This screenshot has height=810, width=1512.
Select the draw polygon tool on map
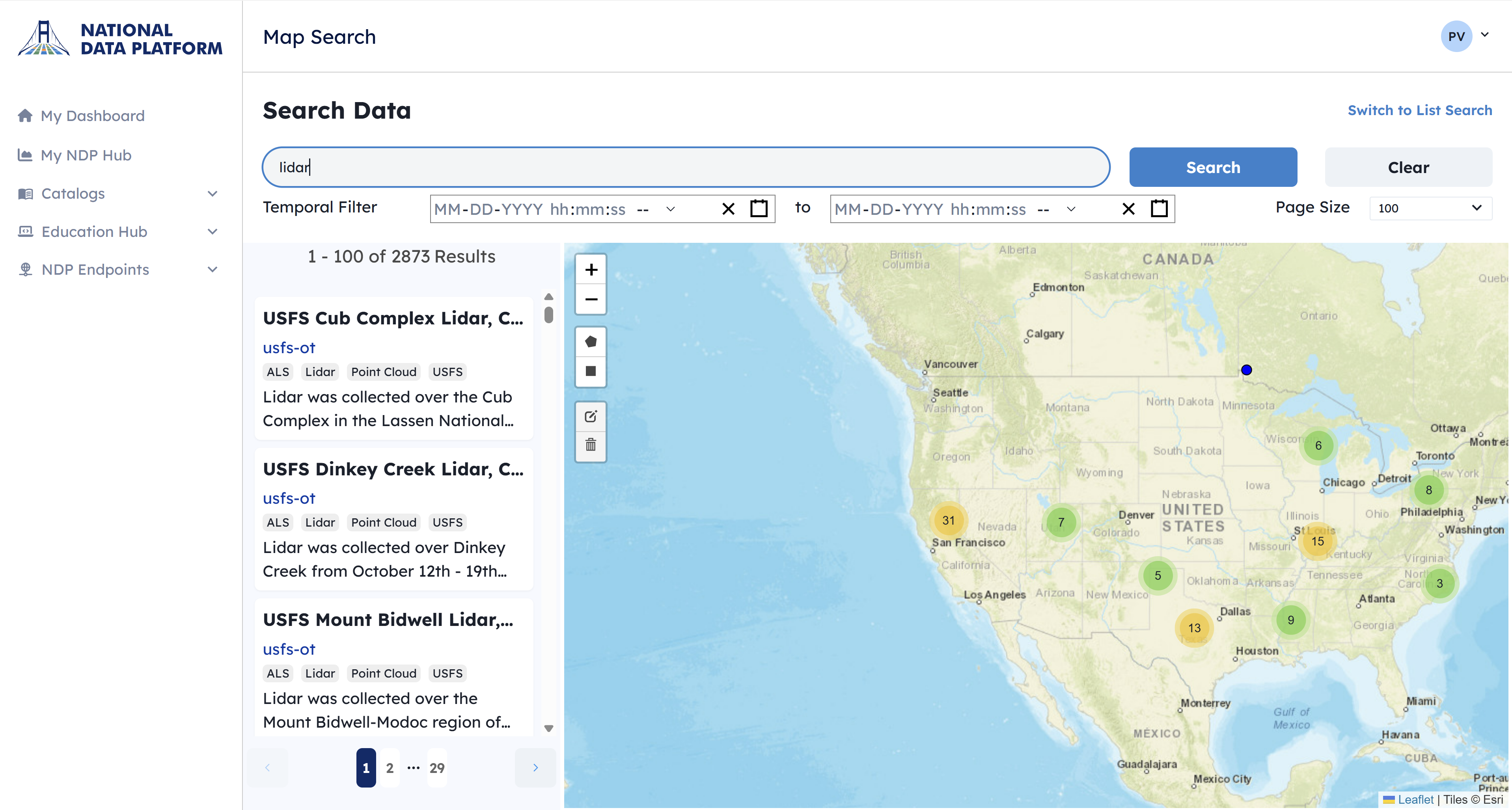(591, 342)
